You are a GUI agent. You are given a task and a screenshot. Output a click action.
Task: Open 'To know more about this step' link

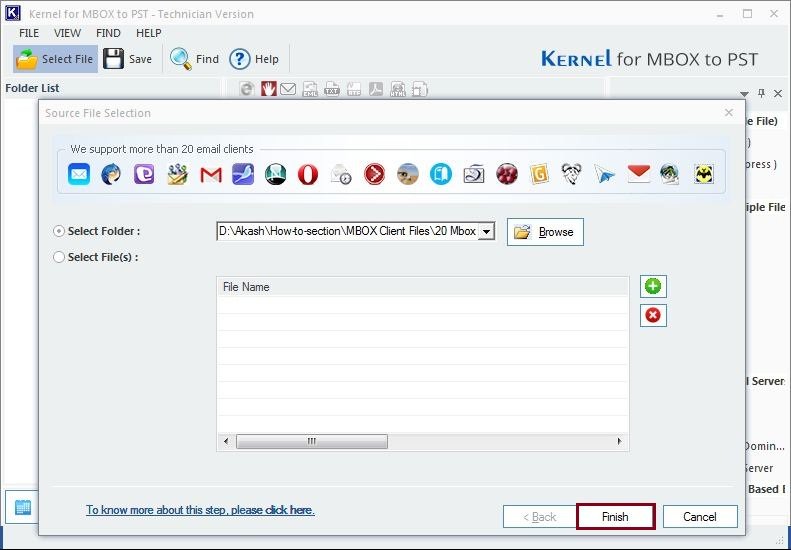coord(200,510)
